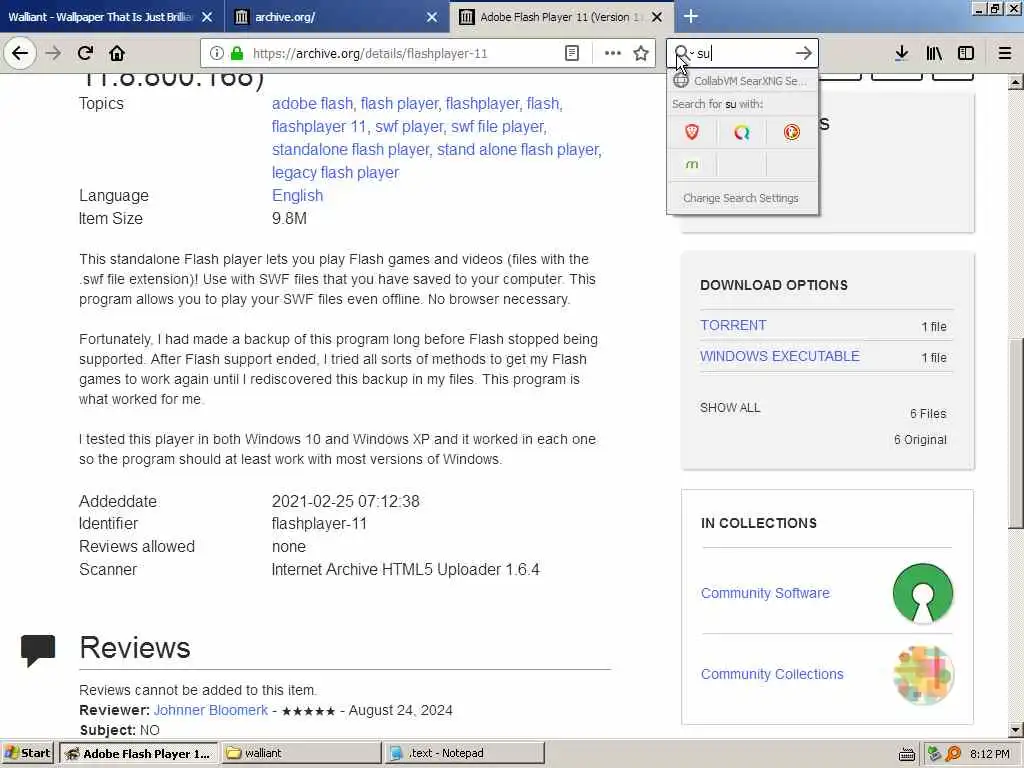Screen dimensions: 1024x768
Task: Click the vertical scrollbar thumb
Action: tap(1016, 433)
